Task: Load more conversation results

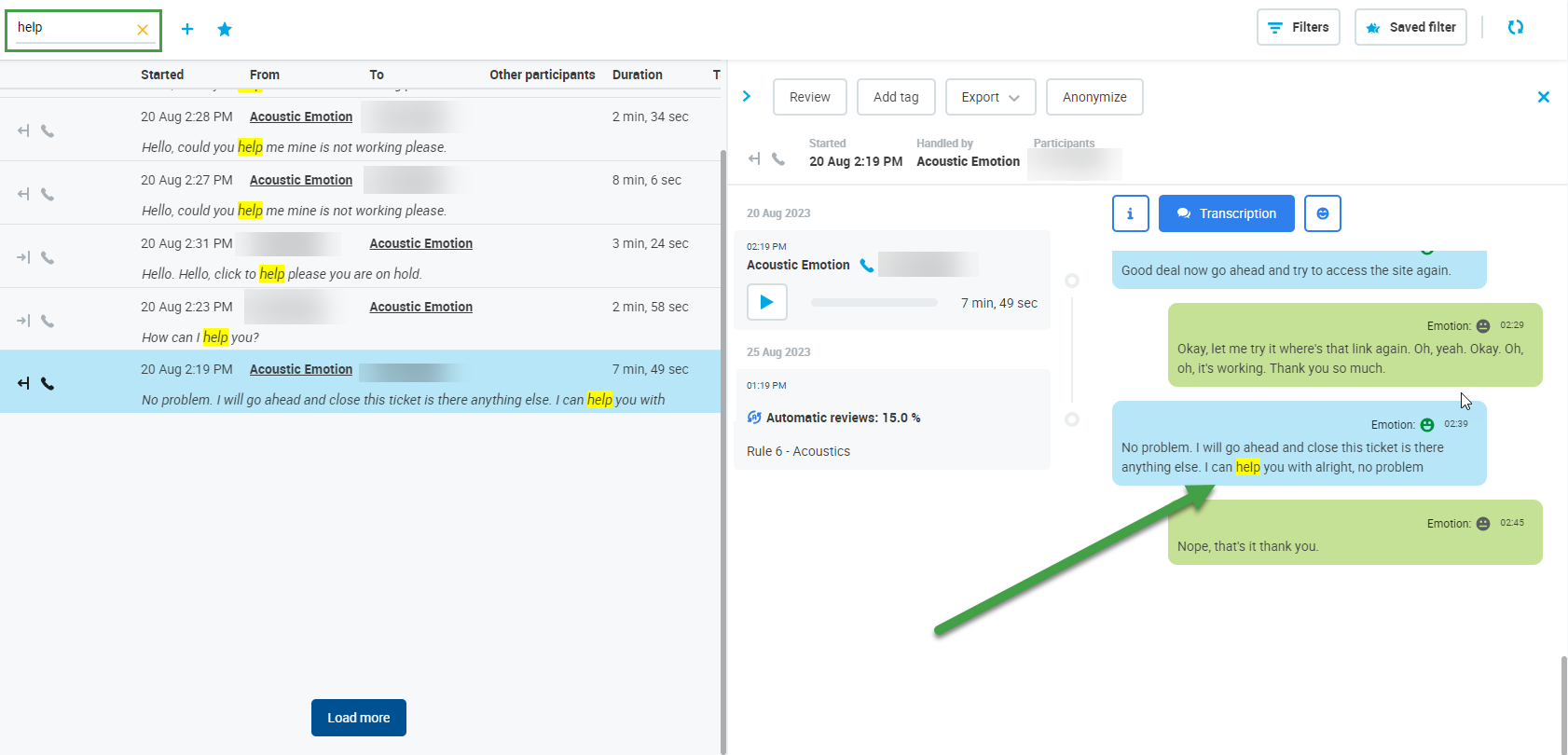Action: (358, 718)
